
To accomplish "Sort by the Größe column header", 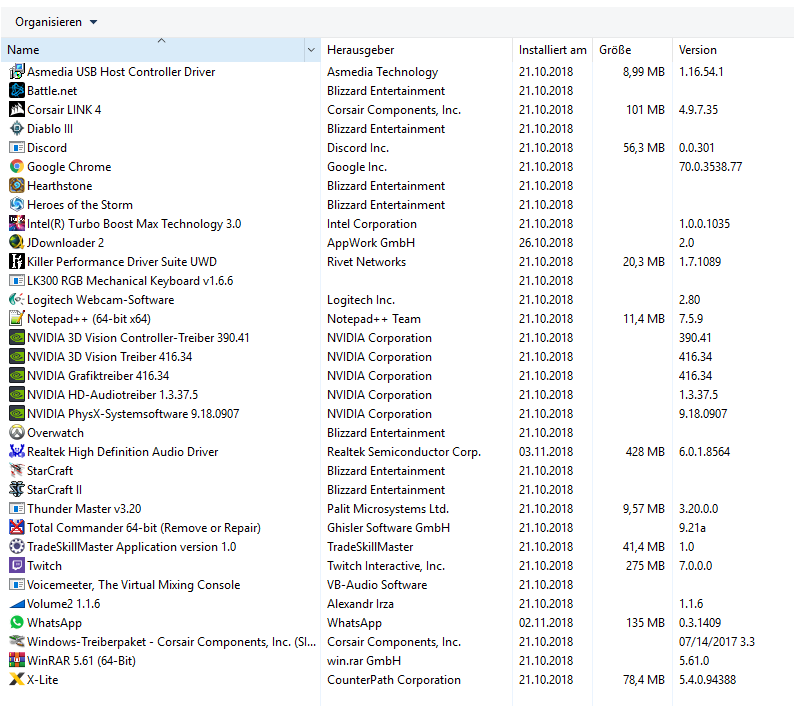I will point(632,50).
